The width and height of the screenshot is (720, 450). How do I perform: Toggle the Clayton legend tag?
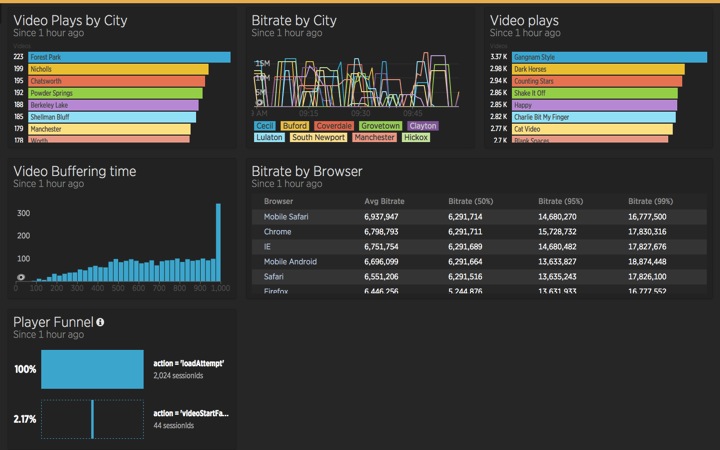423,126
